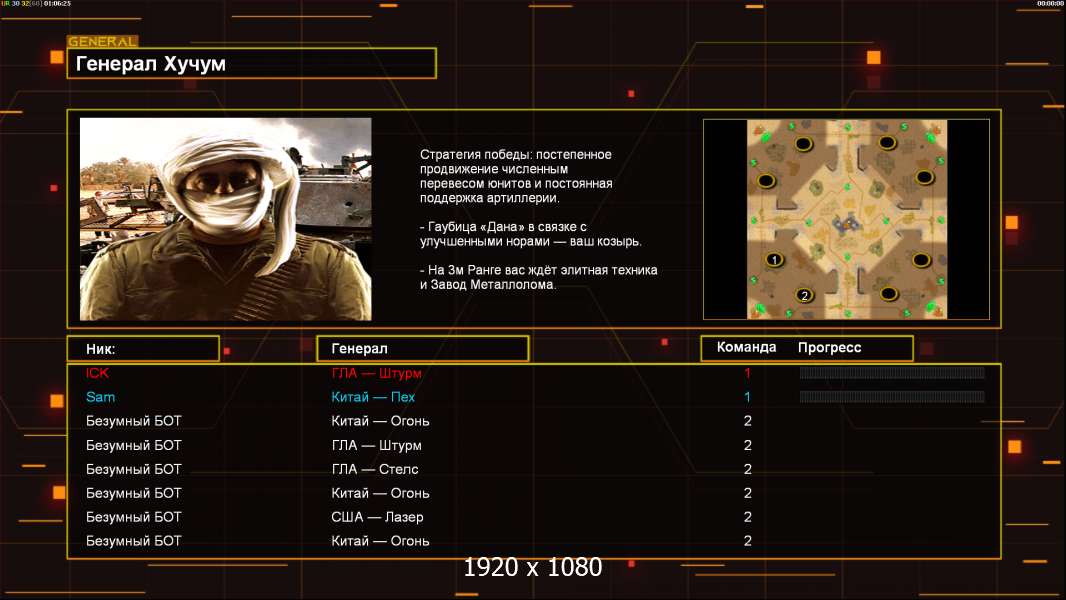Image resolution: width=1066 pixels, height=600 pixels.
Task: Click 'ГЛА — Стелс' general entry
Action: (x=375, y=469)
